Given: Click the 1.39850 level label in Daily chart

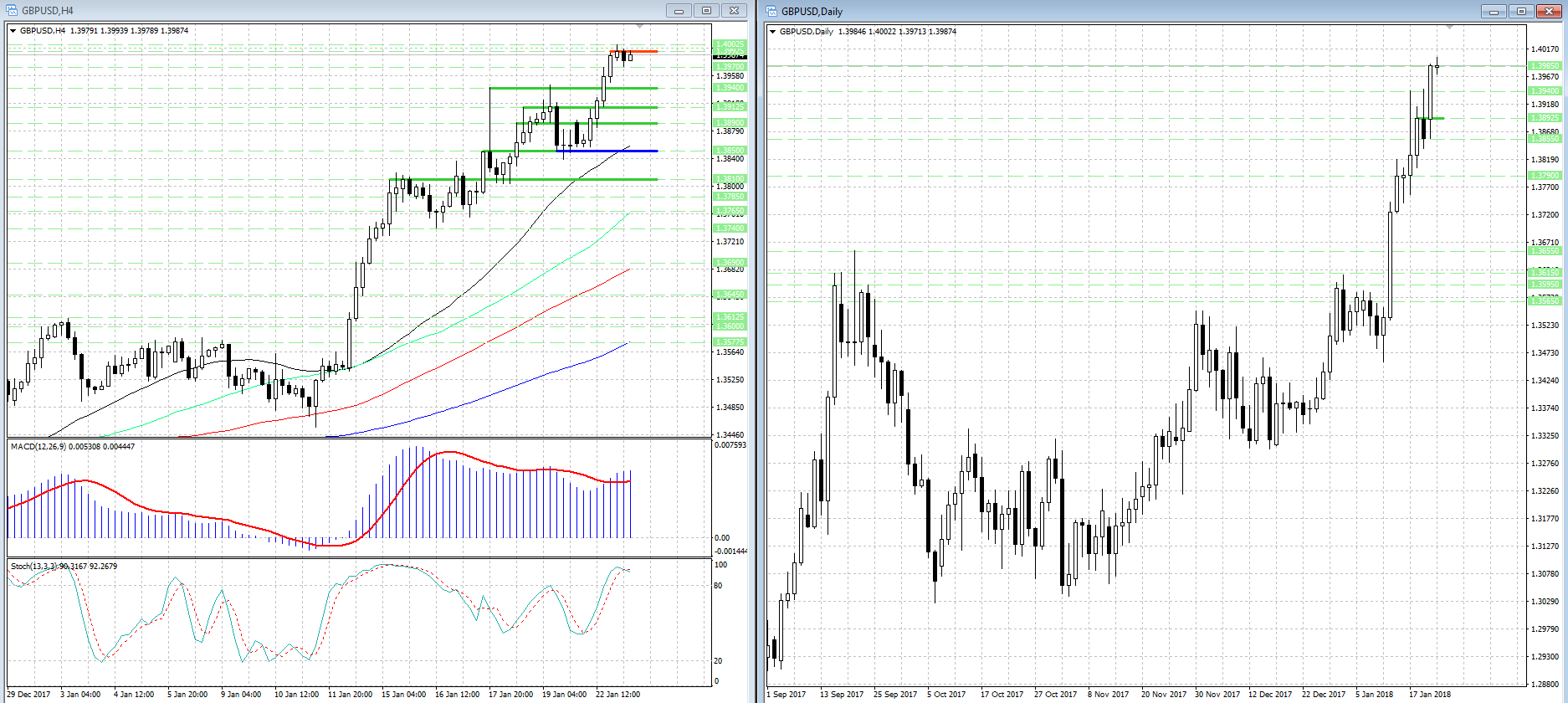Looking at the screenshot, I should point(1545,66).
